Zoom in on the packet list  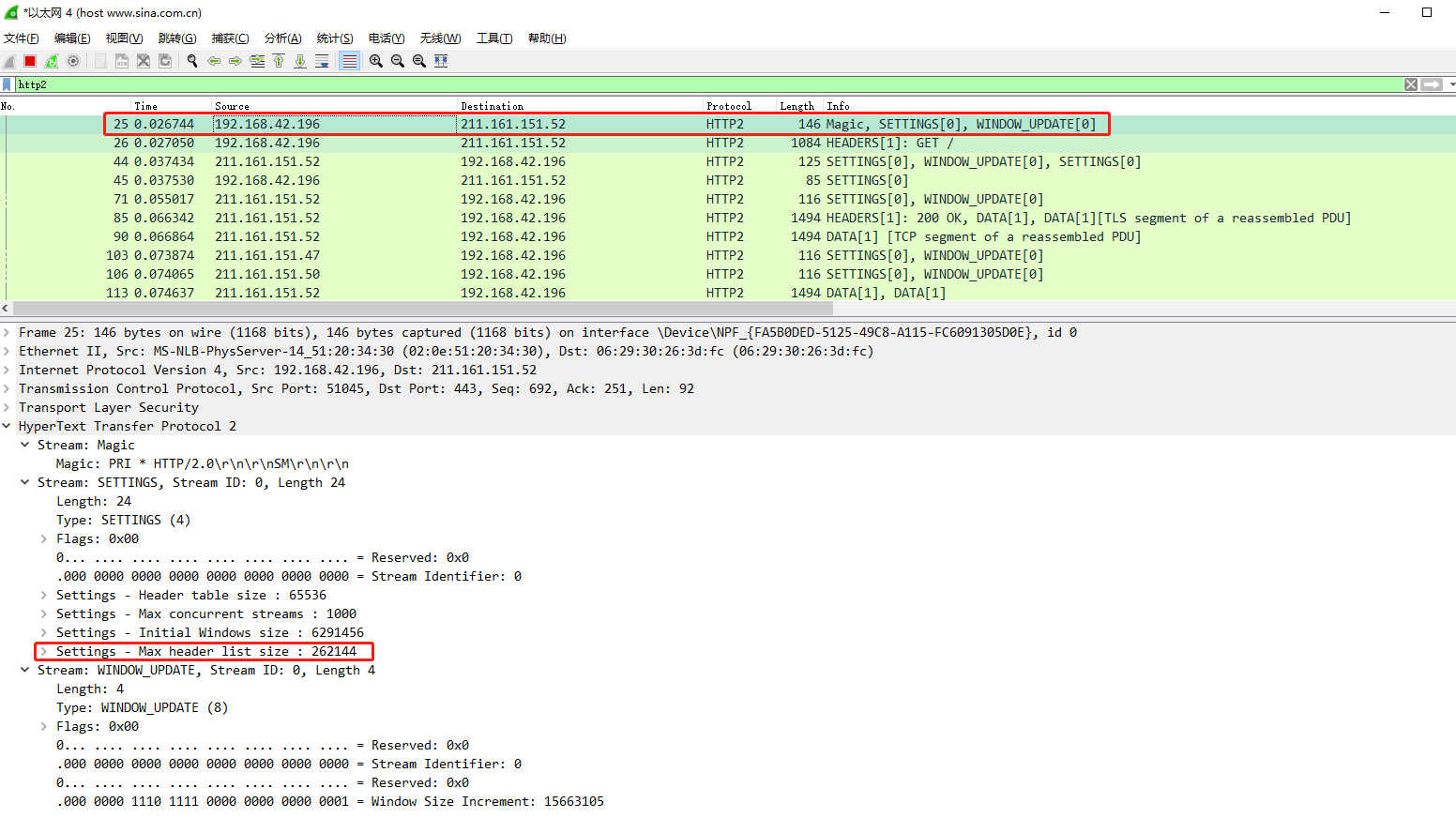[x=375, y=60]
